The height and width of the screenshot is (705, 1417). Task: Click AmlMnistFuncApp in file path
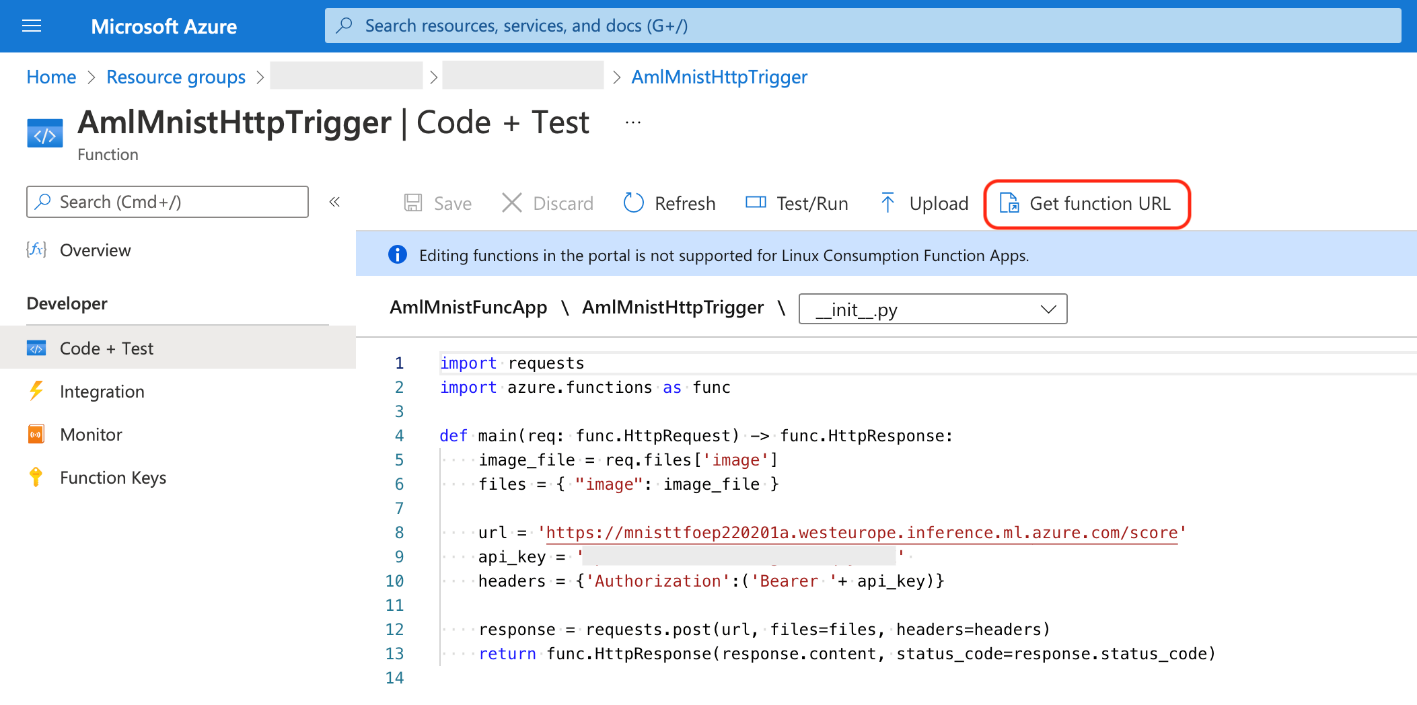click(468, 308)
